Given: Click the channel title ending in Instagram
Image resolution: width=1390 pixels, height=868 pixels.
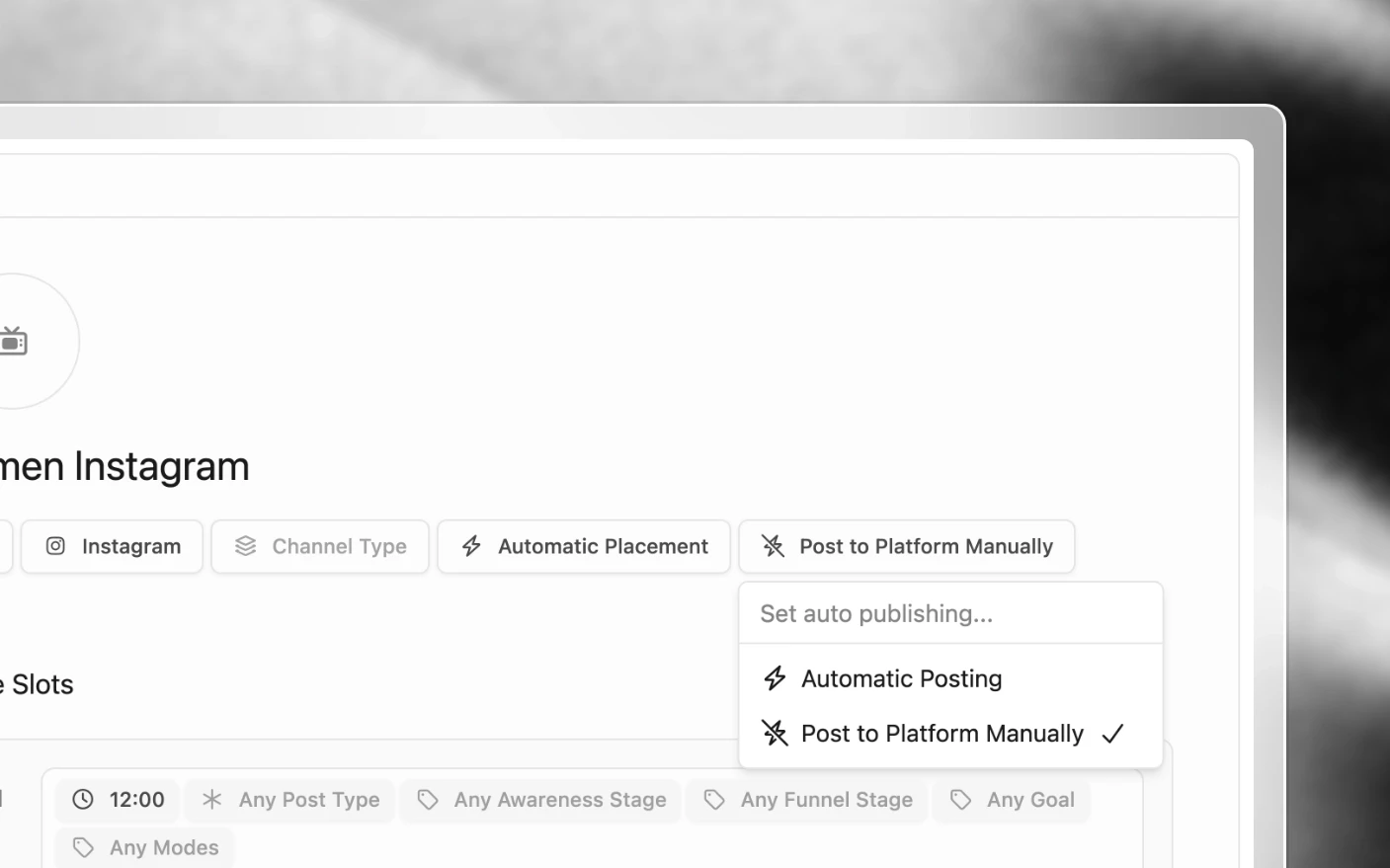Looking at the screenshot, I should pos(124,466).
